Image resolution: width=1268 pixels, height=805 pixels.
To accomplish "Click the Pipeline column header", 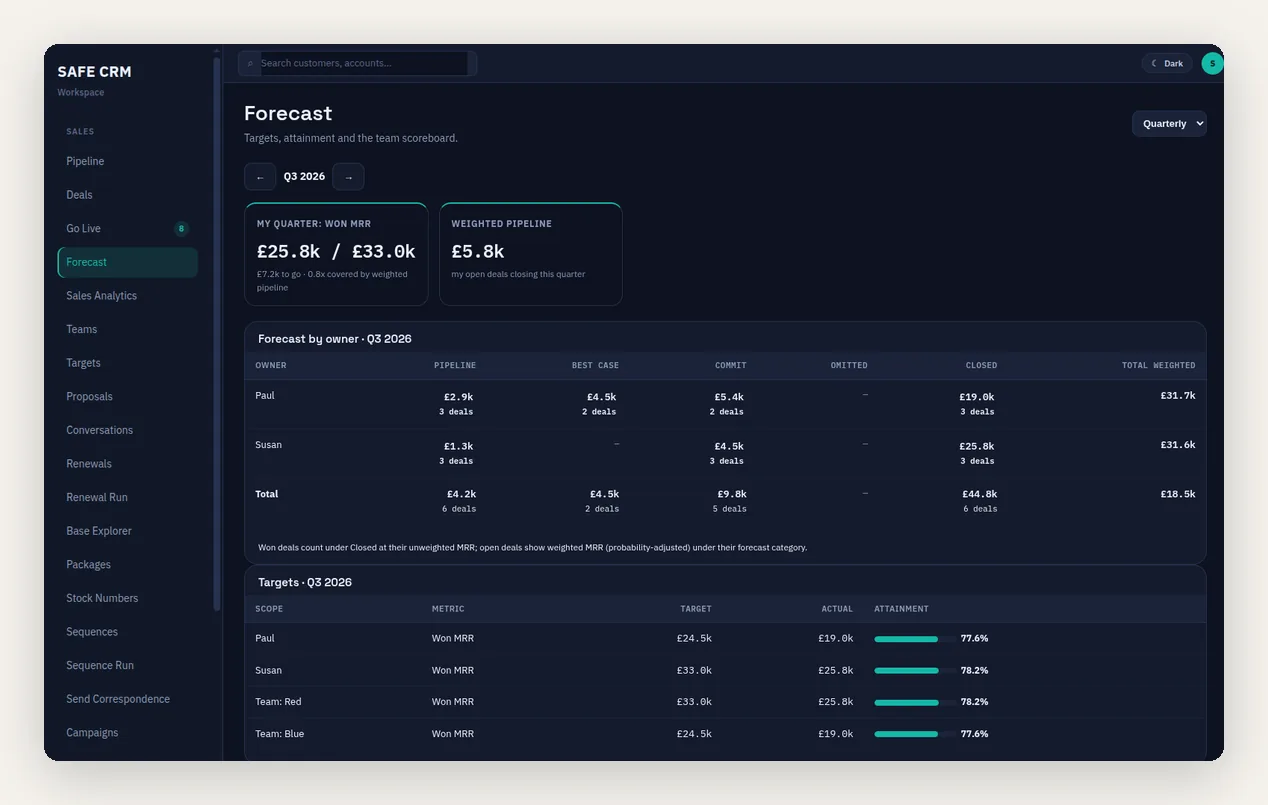I will click(x=455, y=366).
